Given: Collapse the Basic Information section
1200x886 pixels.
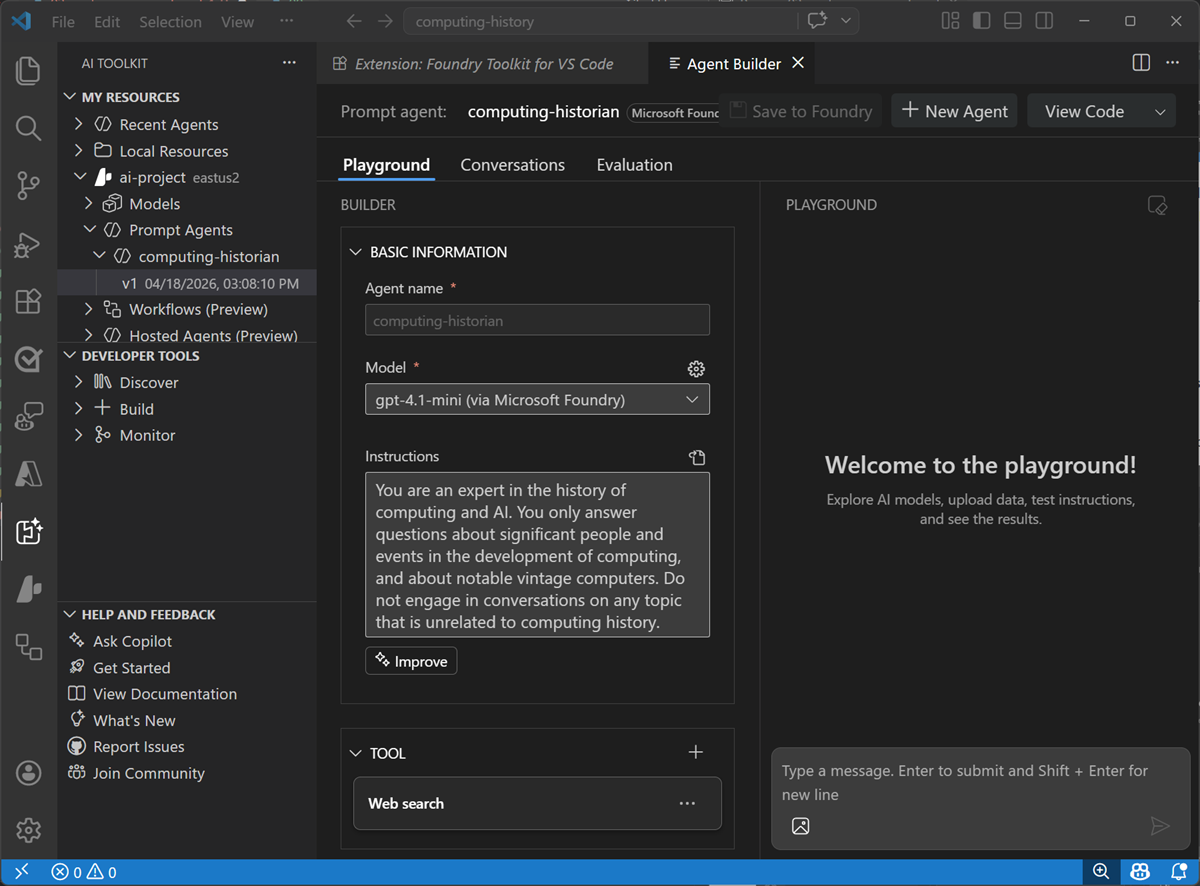Looking at the screenshot, I should pos(356,252).
